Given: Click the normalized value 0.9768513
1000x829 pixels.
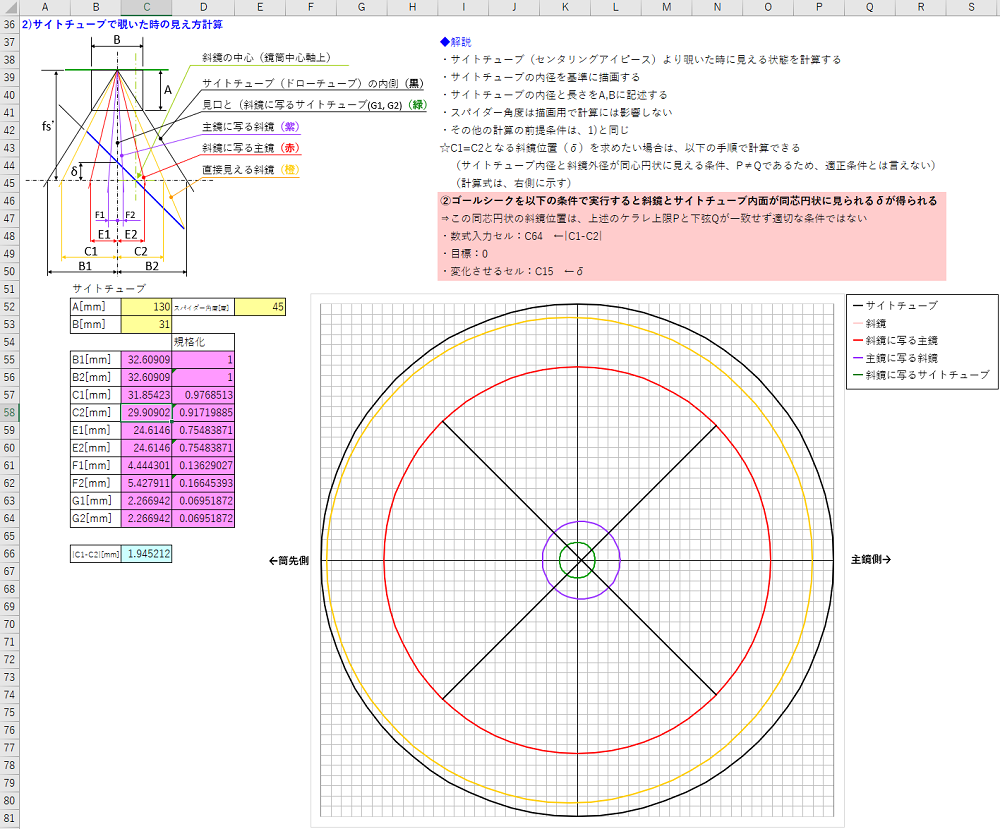Looking at the screenshot, I should click(203, 395).
